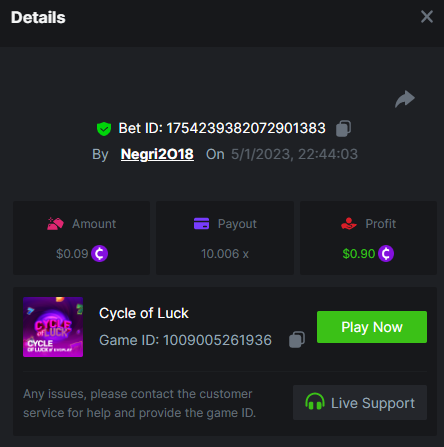This screenshot has height=447, width=444.
Task: Click the Cycle of Luck title
Action: [144, 313]
